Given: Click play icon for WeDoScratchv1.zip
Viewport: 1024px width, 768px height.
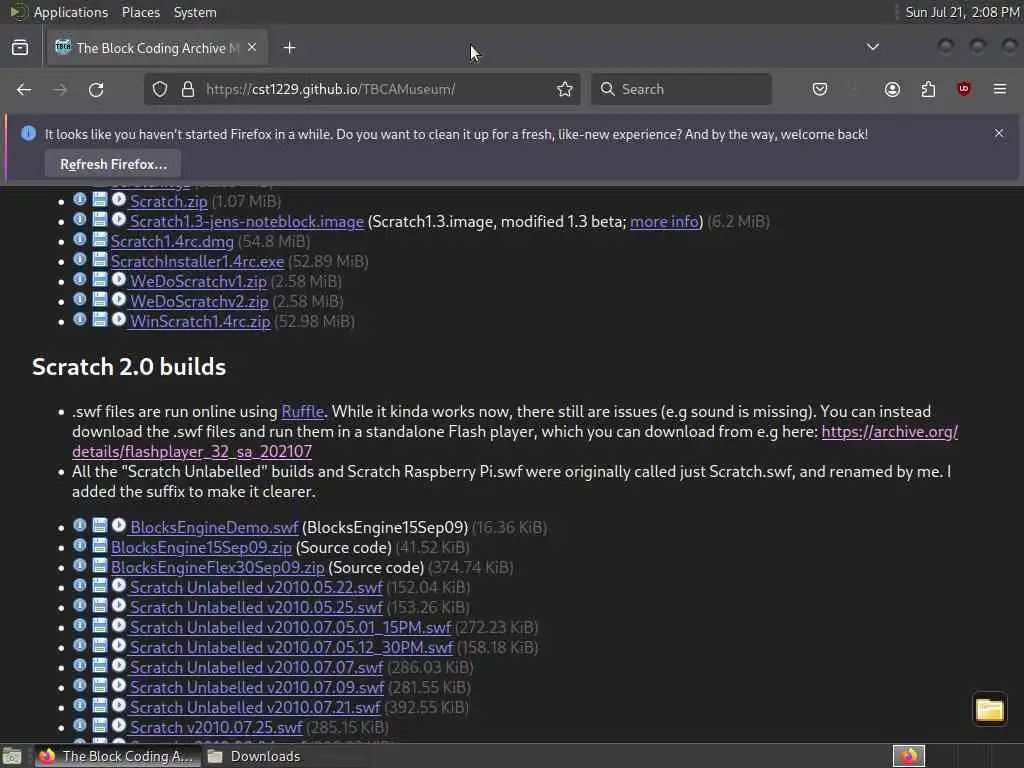Looking at the screenshot, I should 119,280.
